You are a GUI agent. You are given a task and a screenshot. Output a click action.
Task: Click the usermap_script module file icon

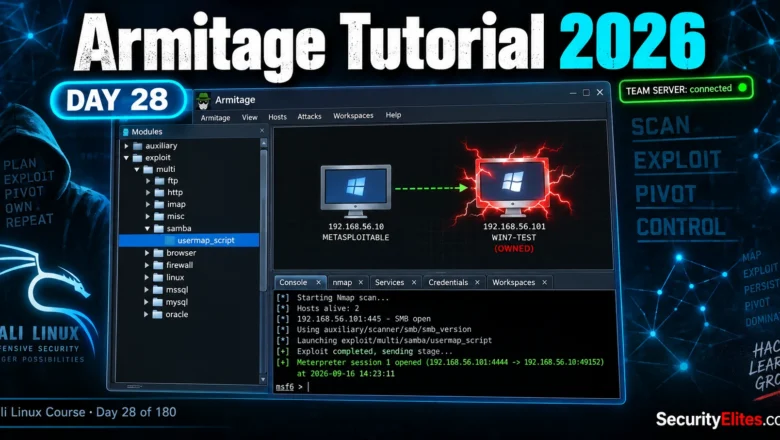(x=170, y=240)
